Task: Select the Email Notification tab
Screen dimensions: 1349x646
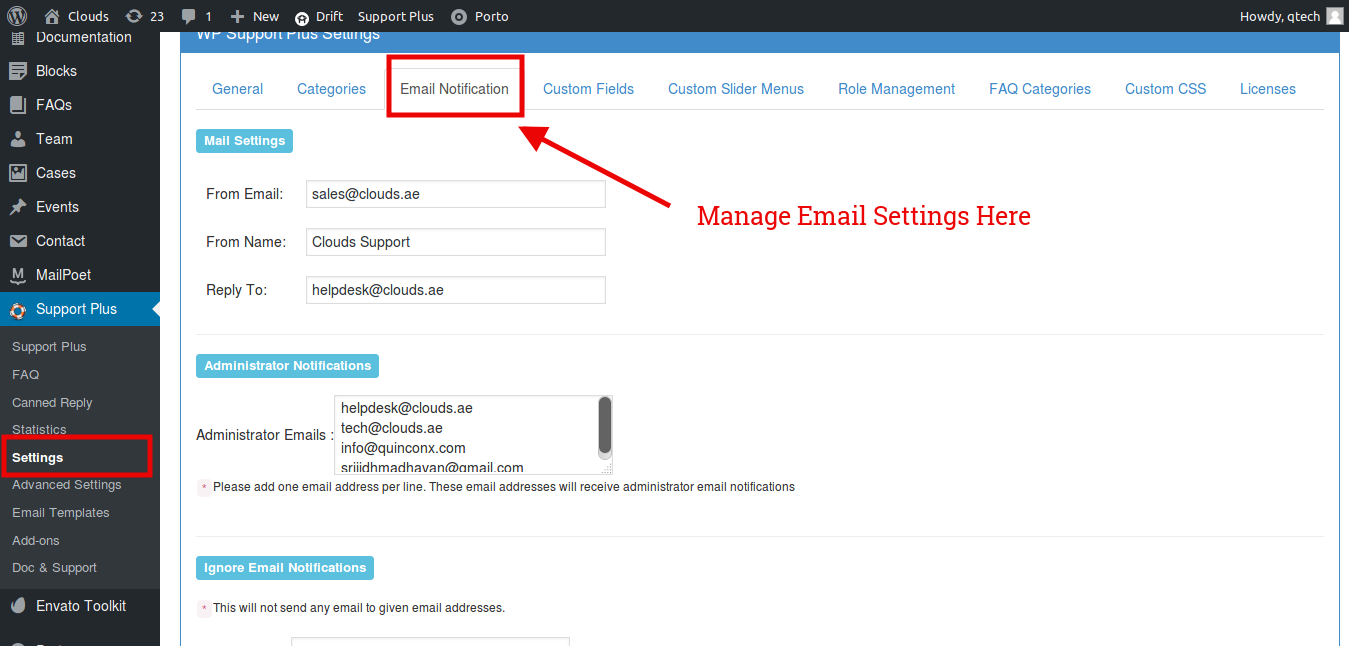Action: (455, 89)
